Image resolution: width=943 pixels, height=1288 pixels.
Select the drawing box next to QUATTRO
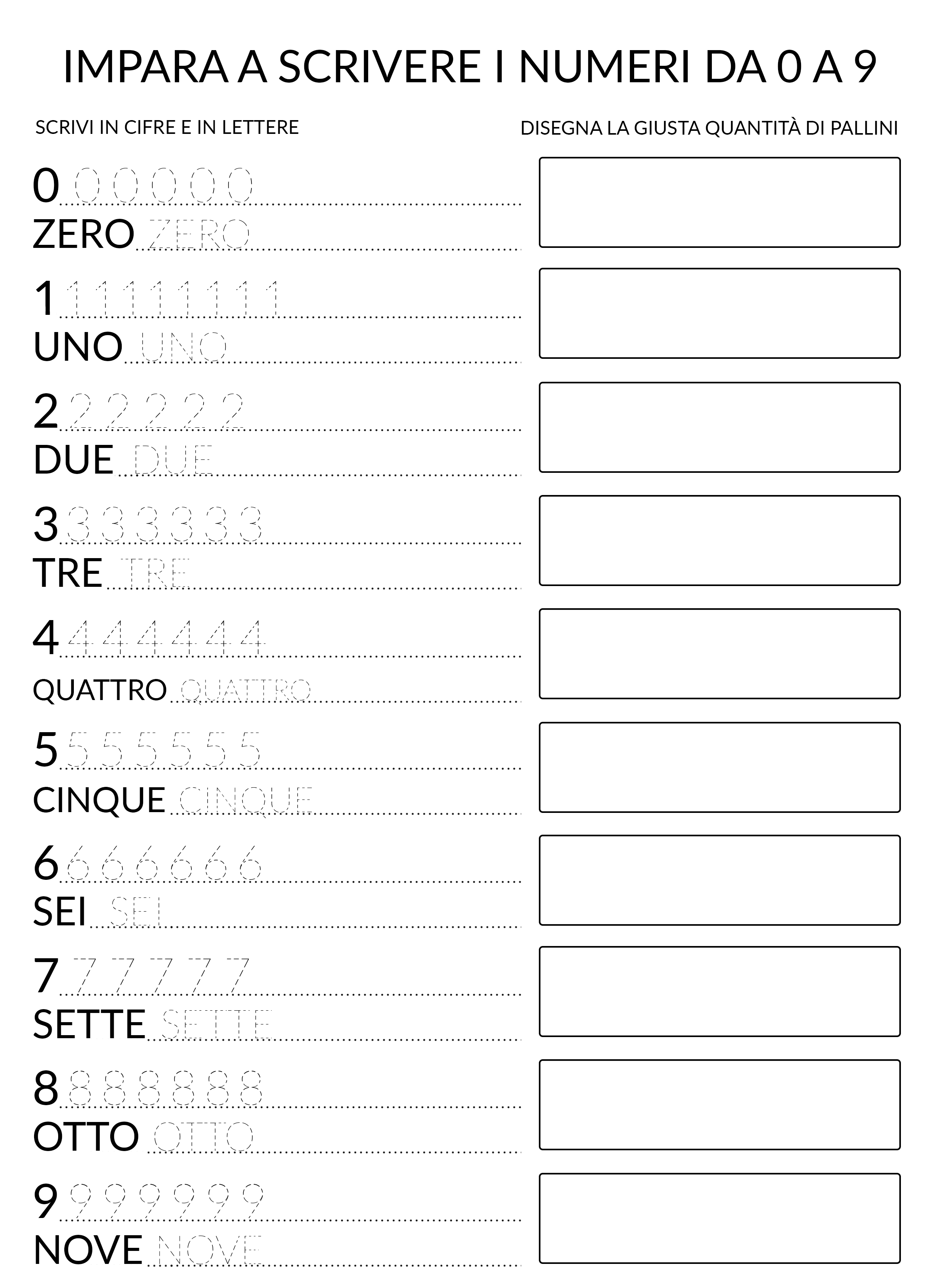point(719,654)
